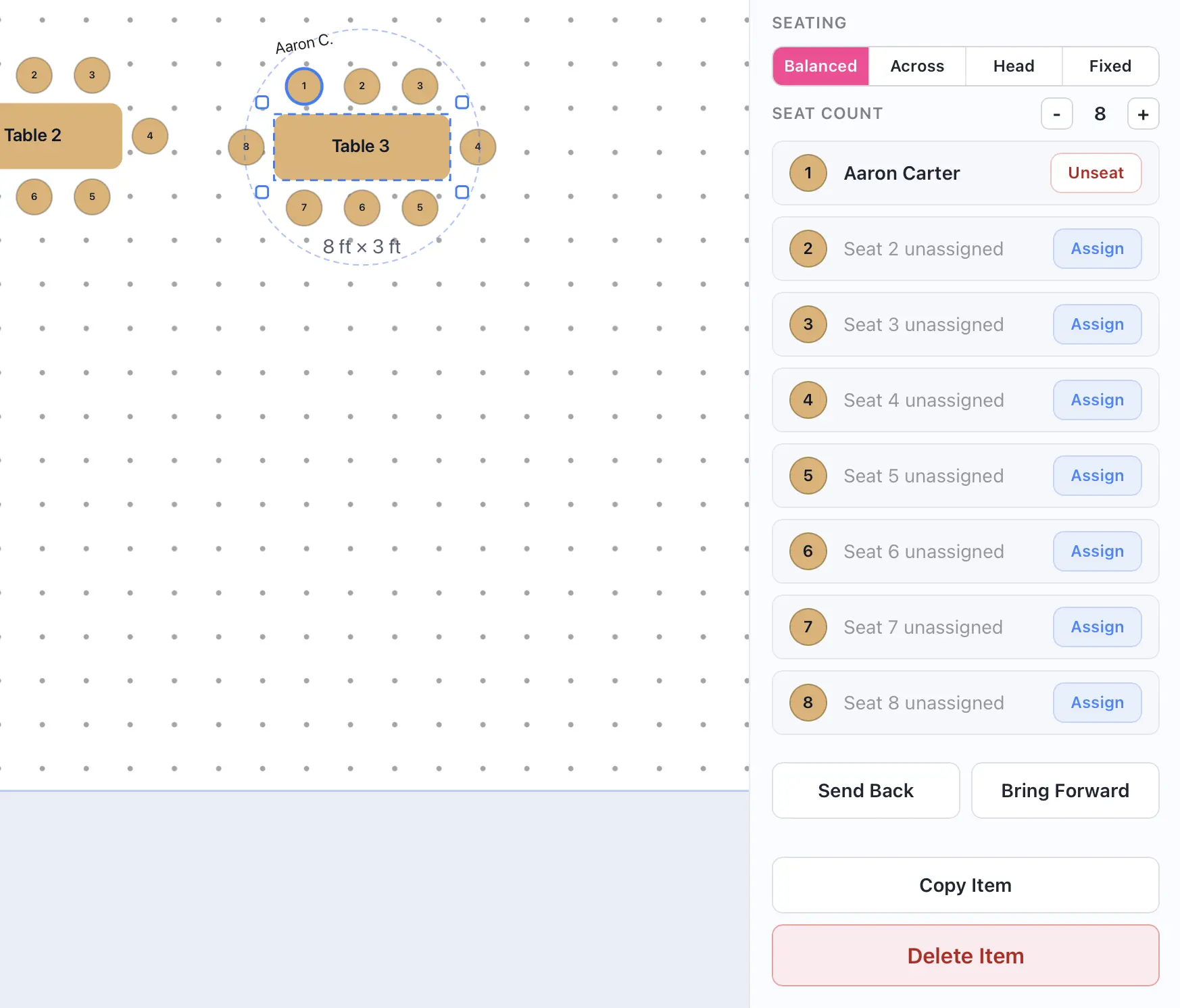The image size is (1180, 1008).
Task: Select the Table 3 shape on canvas
Action: click(361, 147)
